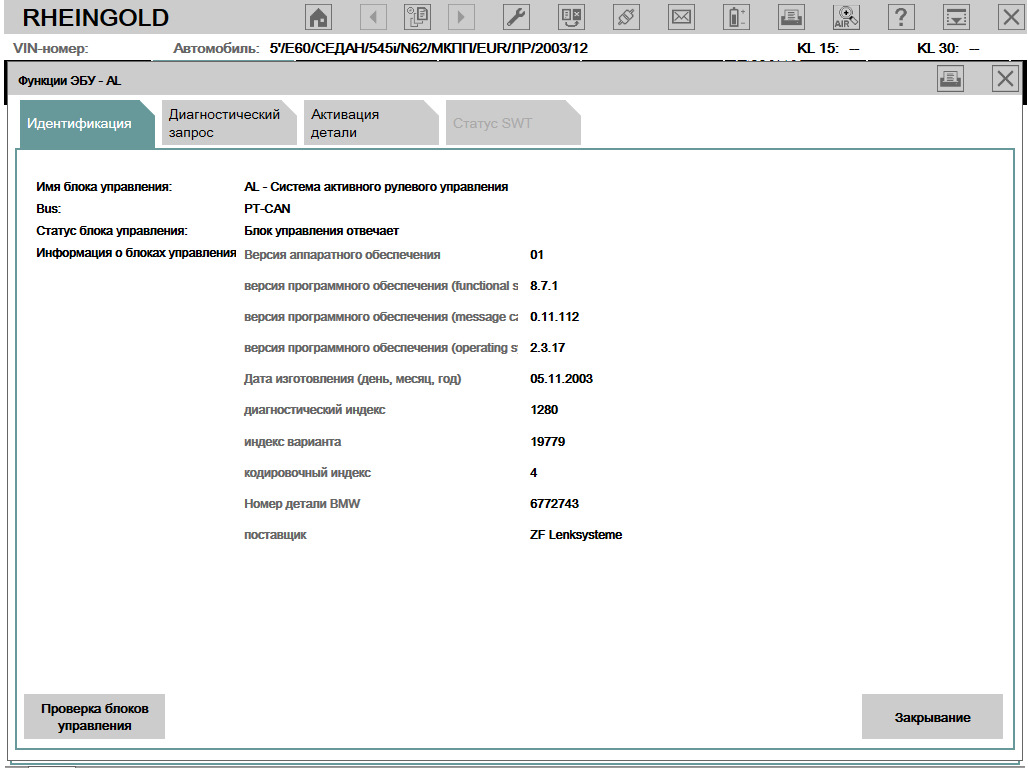Click the Номер детали BMW label
Viewport: 1028px width, 768px height.
(x=302, y=504)
